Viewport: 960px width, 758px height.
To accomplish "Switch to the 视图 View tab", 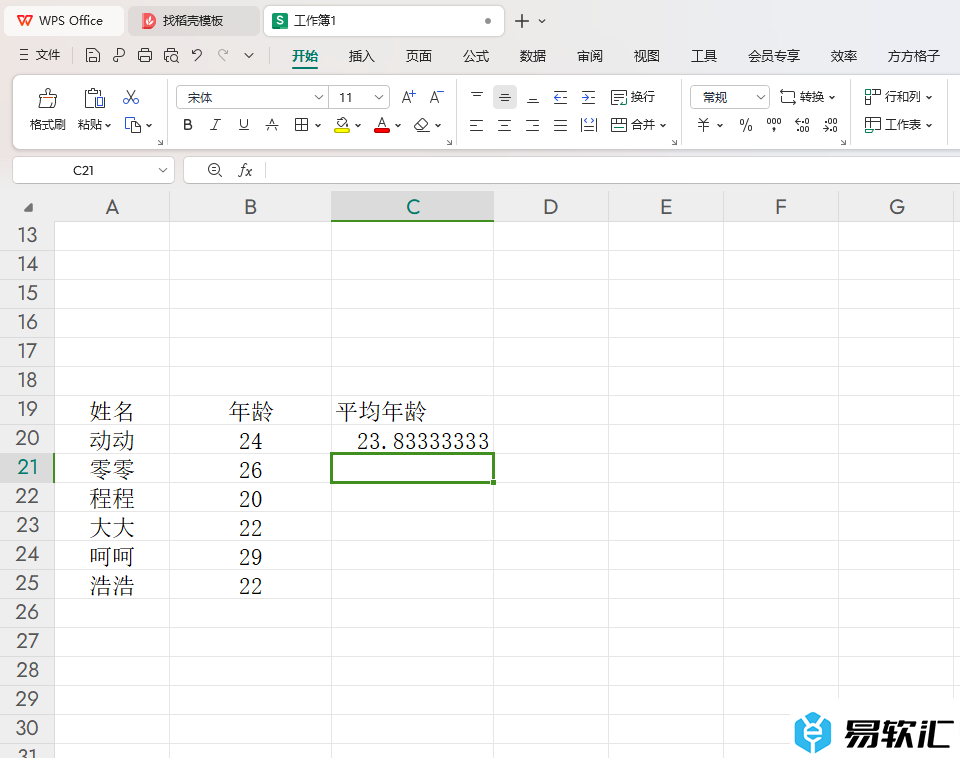I will coord(647,56).
